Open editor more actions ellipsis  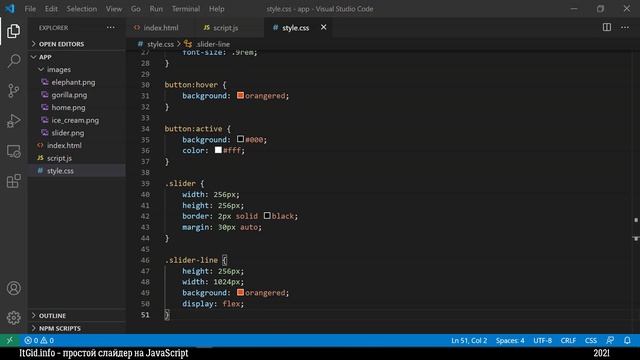(x=625, y=27)
